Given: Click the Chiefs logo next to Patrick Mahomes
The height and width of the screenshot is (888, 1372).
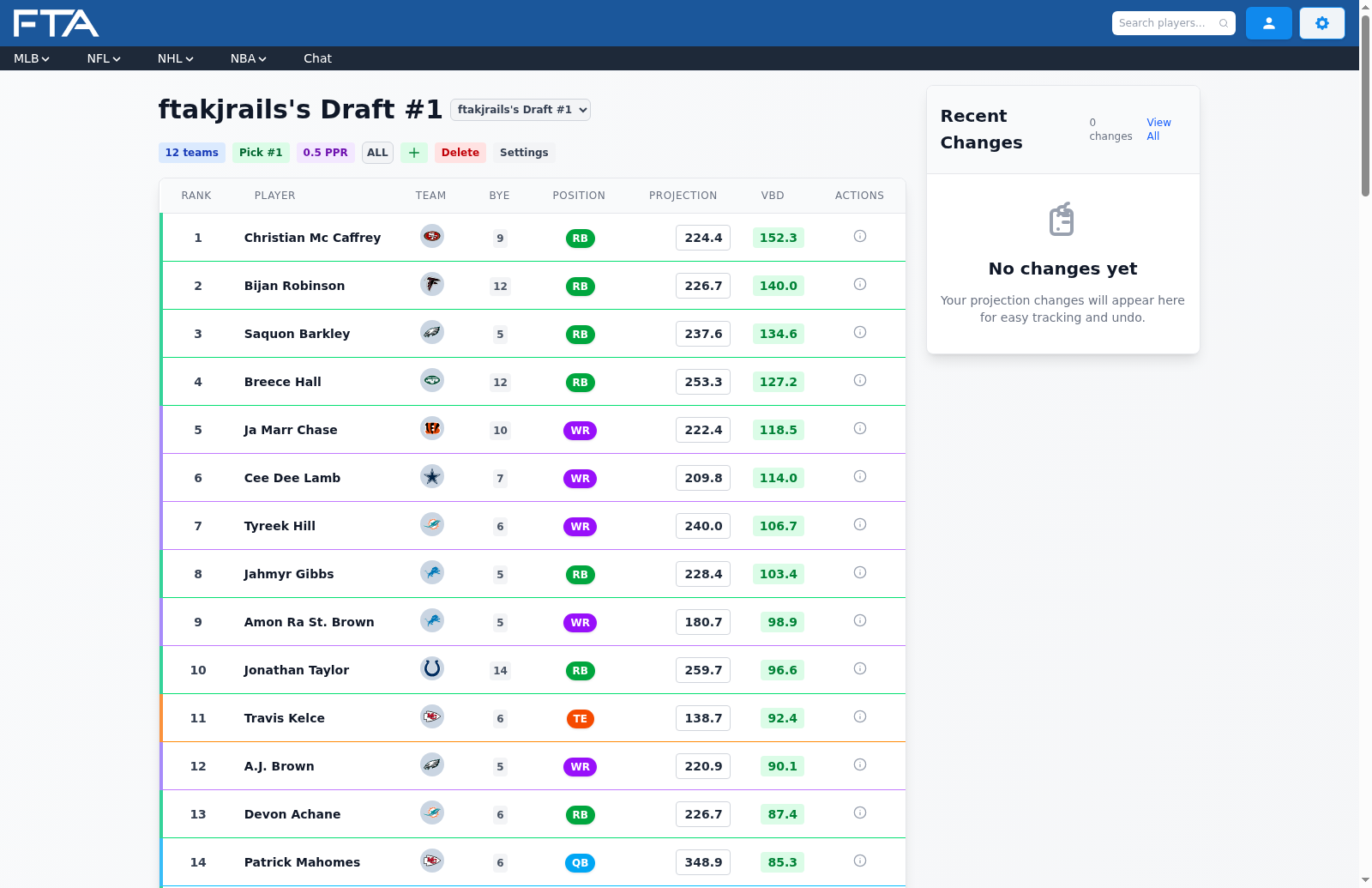Looking at the screenshot, I should point(431,863).
